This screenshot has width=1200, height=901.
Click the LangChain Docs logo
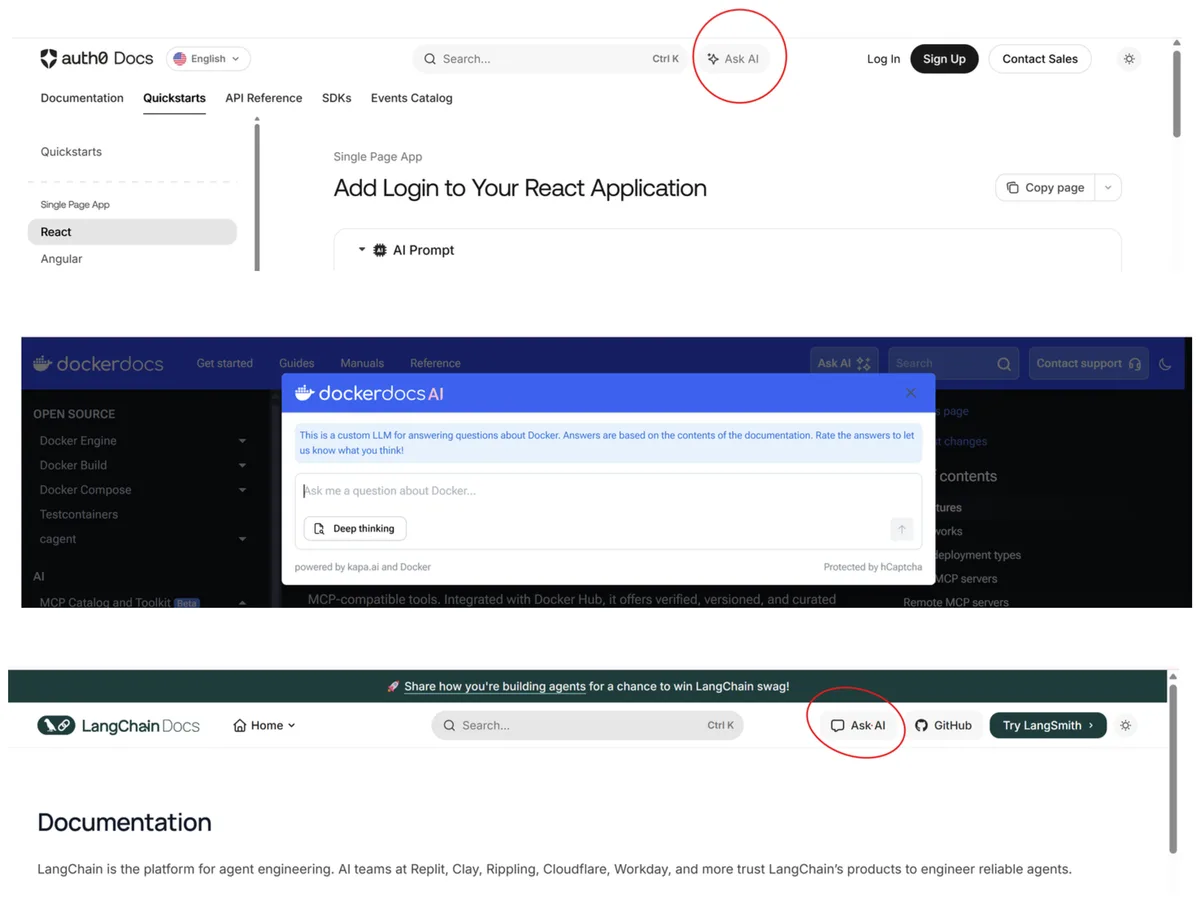click(118, 726)
